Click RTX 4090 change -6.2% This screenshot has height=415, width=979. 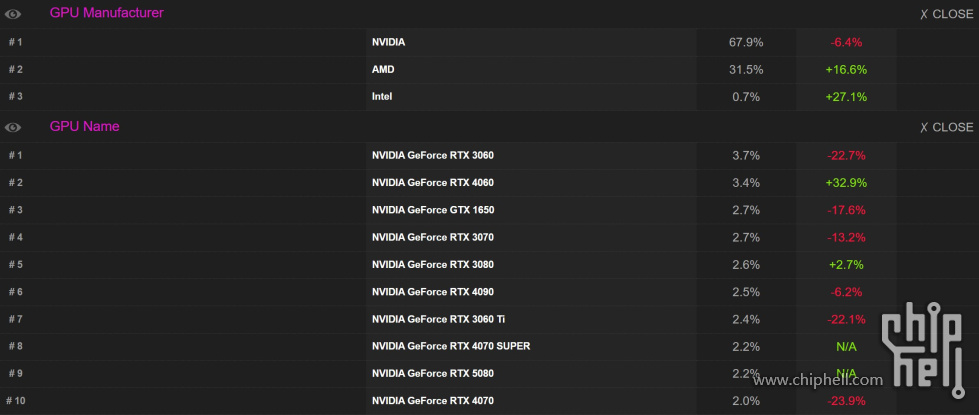pyautogui.click(x=846, y=292)
